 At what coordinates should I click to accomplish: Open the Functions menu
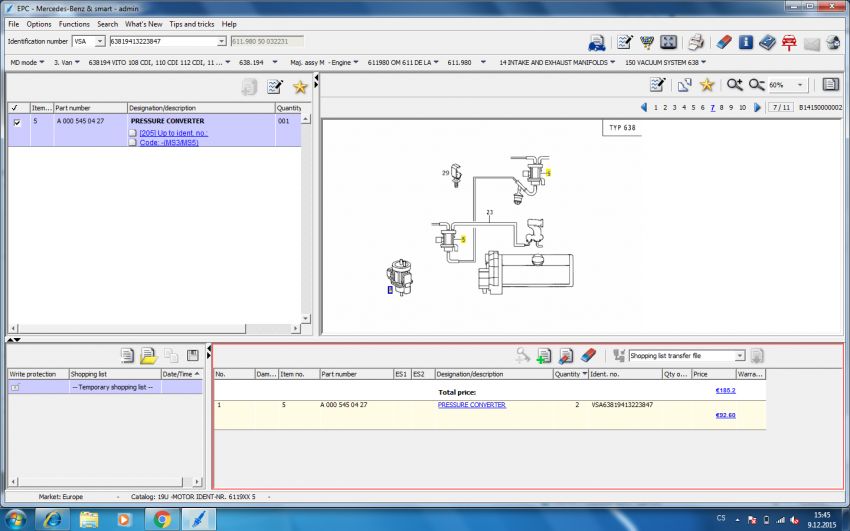coord(74,24)
